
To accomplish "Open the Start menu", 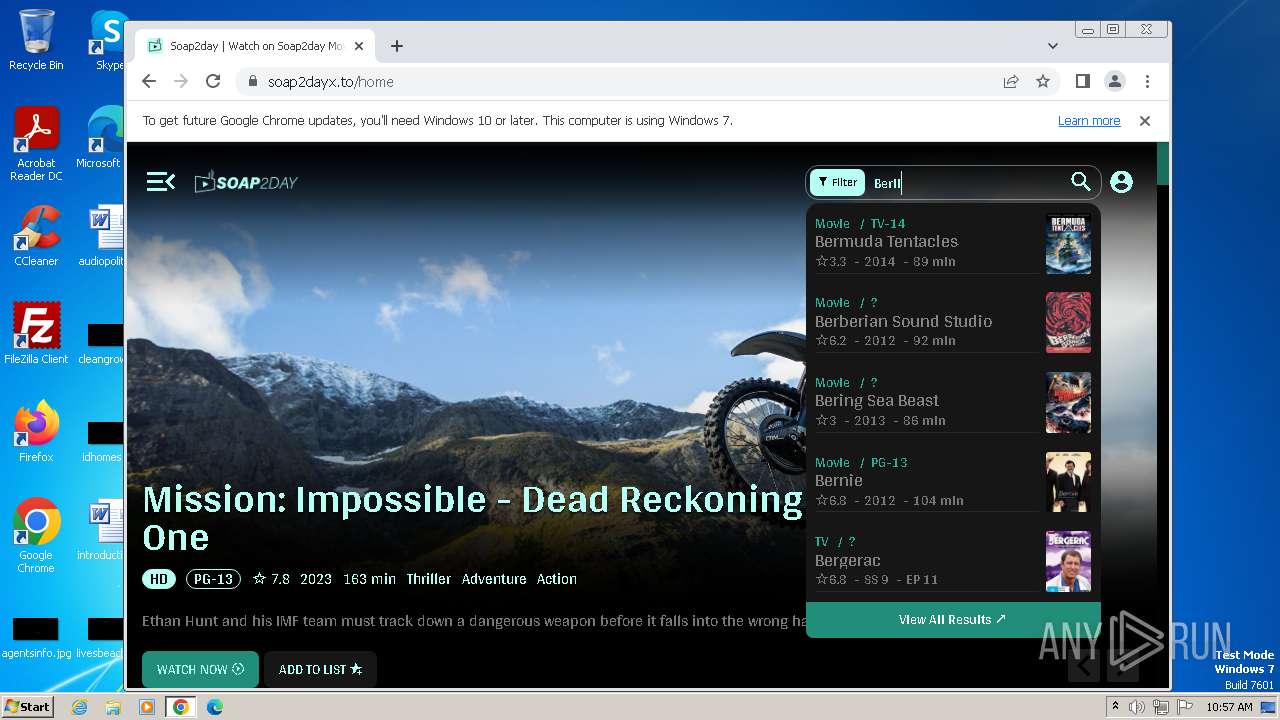I will tap(27, 706).
